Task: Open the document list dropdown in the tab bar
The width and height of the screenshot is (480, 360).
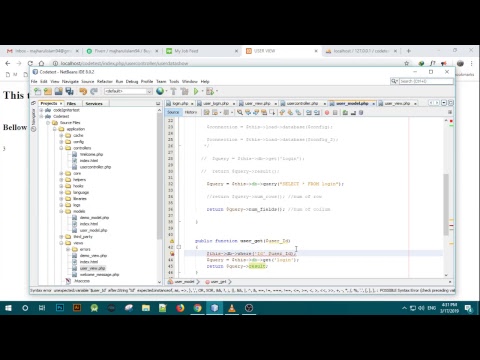Action: tap(444, 103)
